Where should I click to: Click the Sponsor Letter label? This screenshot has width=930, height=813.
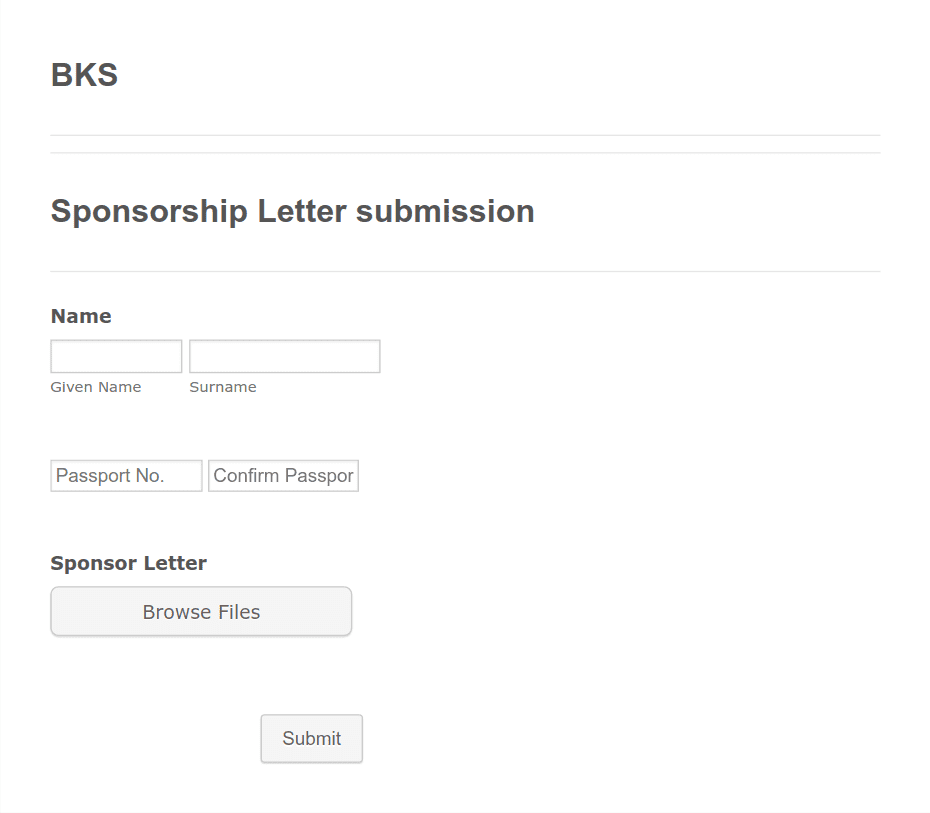tap(128, 563)
